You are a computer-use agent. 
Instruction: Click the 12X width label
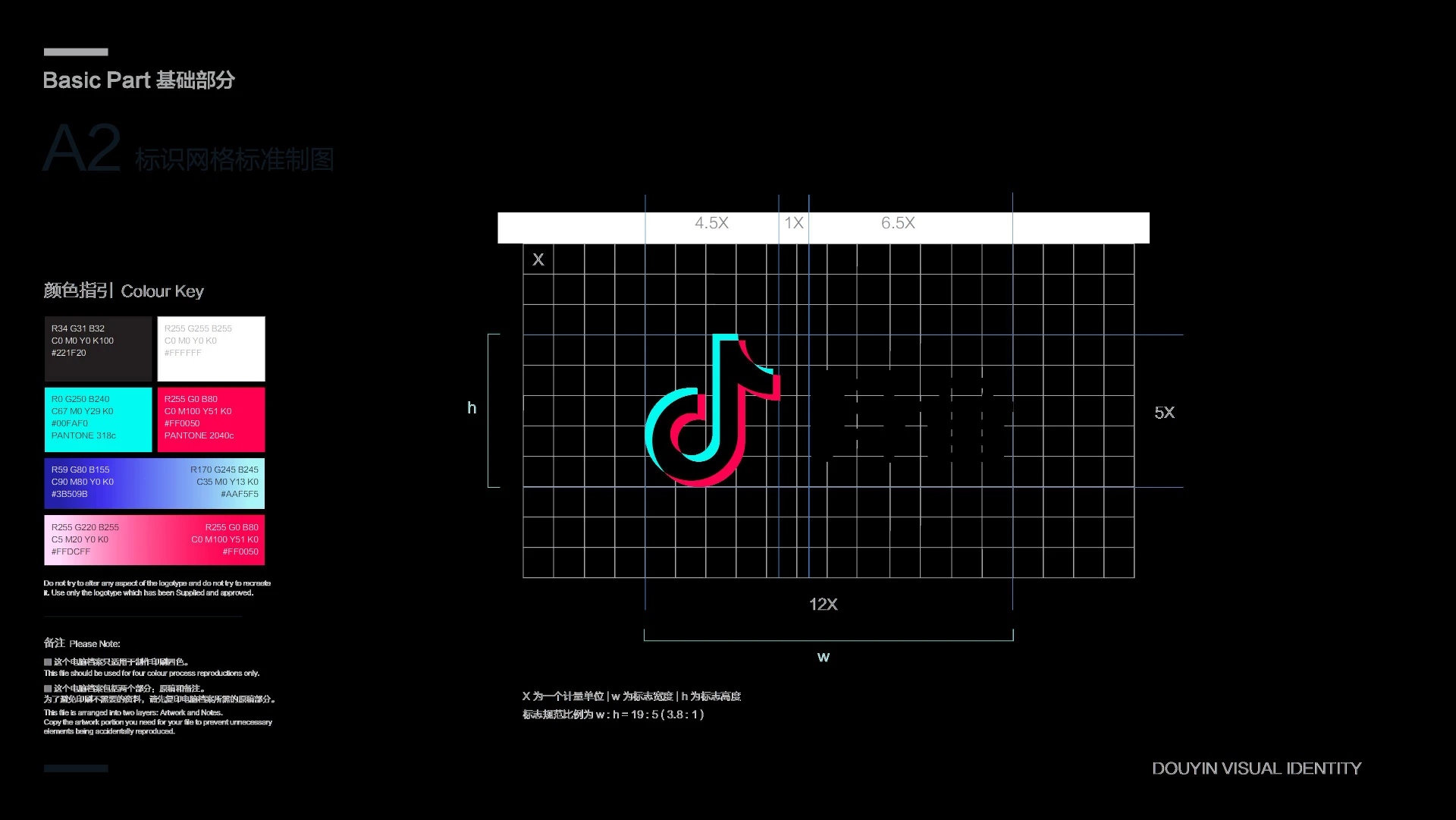[x=824, y=605]
